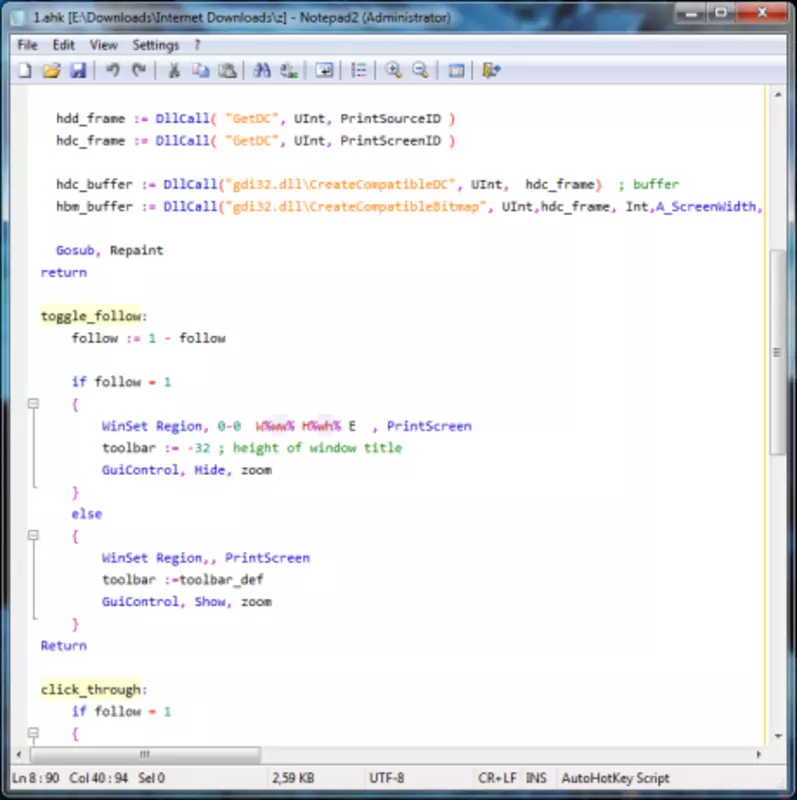
Task: Click the vertical scrollbar down arrow
Action: 778,736
